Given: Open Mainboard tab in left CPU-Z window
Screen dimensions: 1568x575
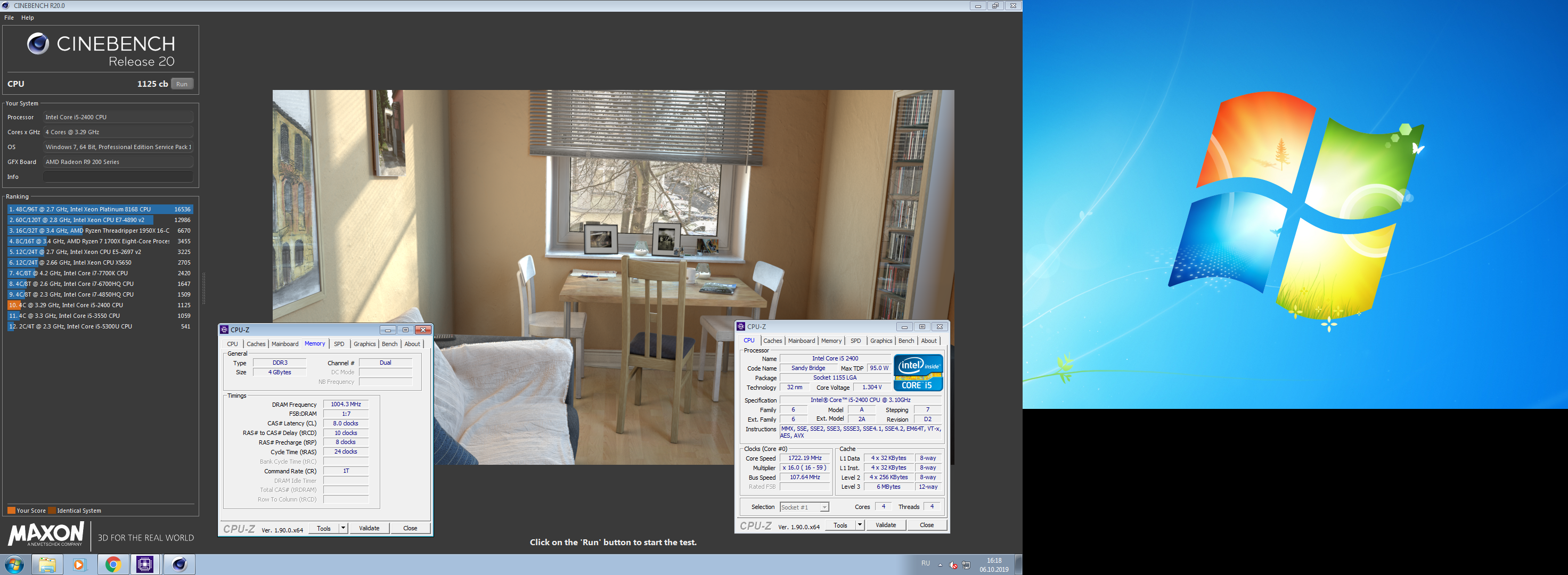Looking at the screenshot, I should pos(285,344).
